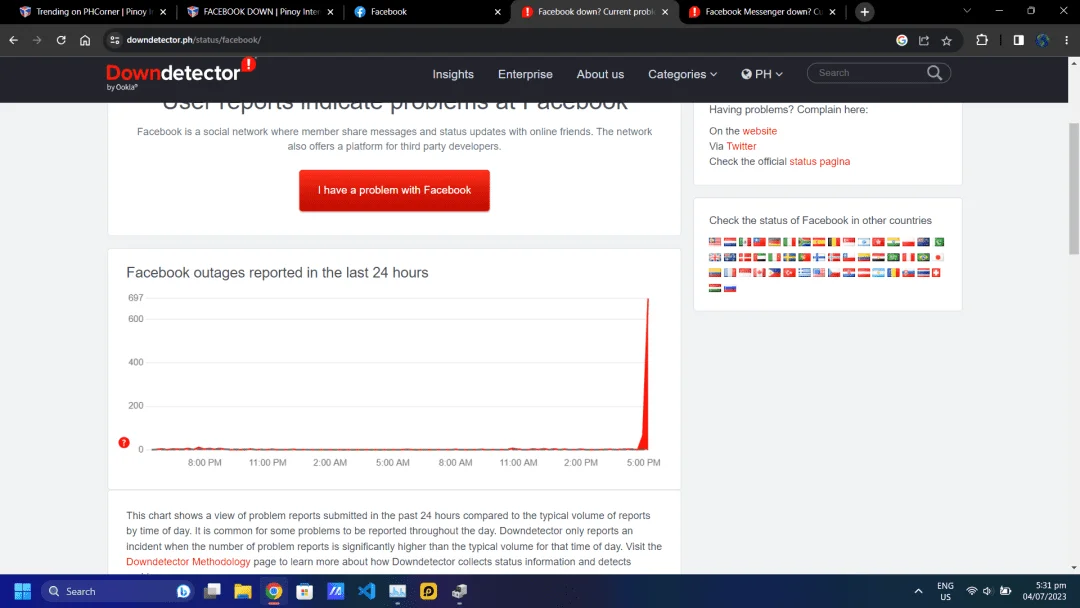The height and width of the screenshot is (608, 1080).
Task: Open the United Arab Emirates flag link
Action: point(760,258)
